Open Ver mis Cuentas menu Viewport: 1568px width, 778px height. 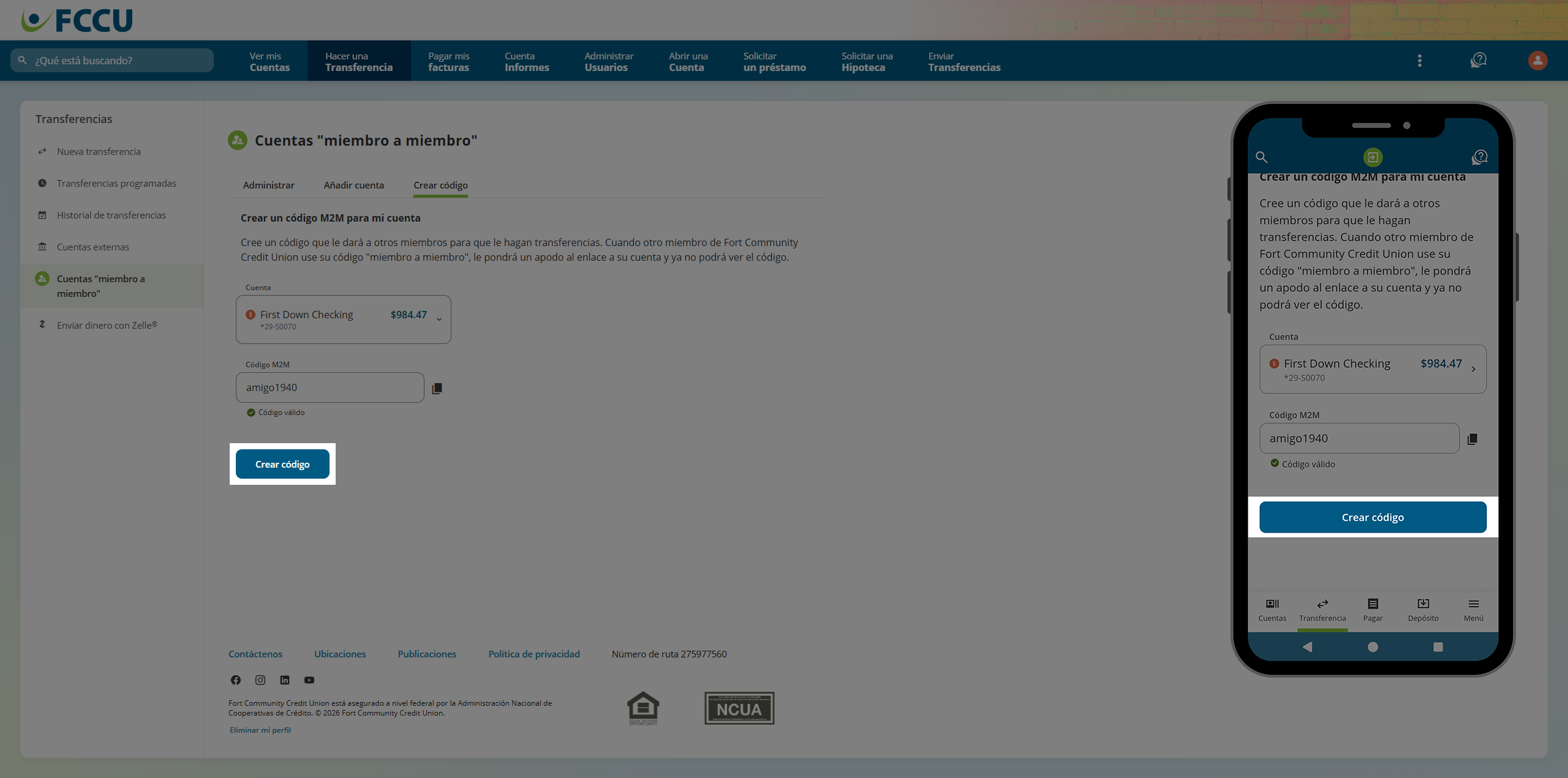[269, 61]
